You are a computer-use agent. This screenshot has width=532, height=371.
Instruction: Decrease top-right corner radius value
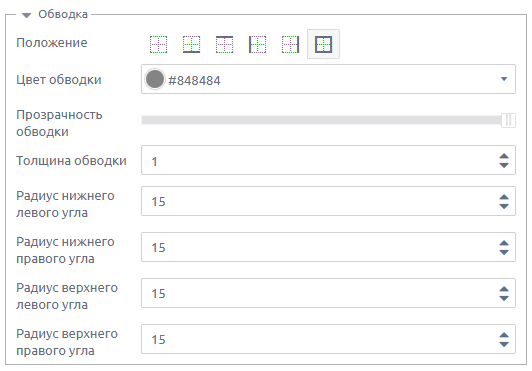tap(504, 344)
